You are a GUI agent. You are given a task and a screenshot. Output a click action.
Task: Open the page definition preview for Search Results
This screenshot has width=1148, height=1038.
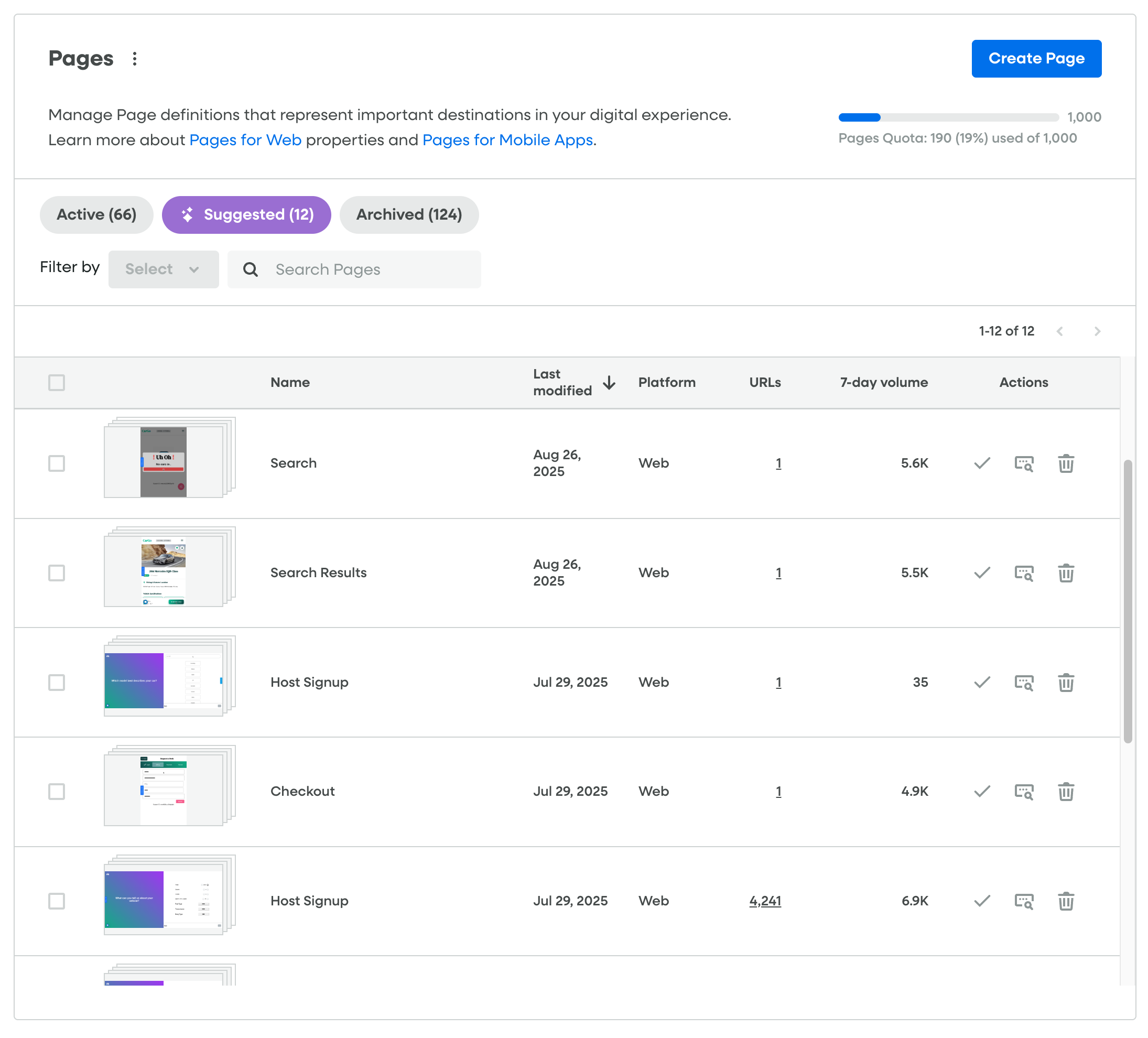pyautogui.click(x=1024, y=573)
